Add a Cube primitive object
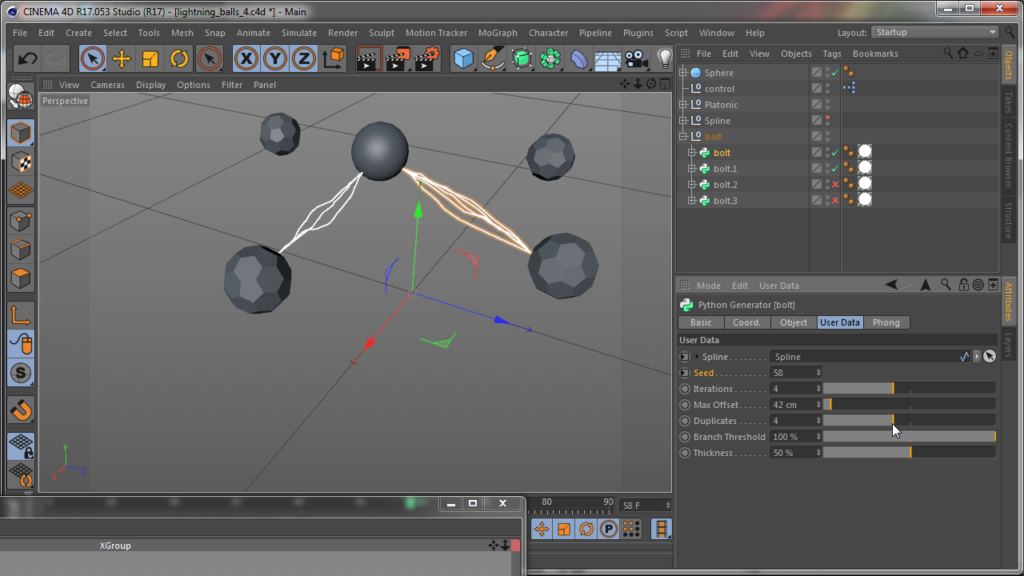This screenshot has height=576, width=1024. point(464,59)
